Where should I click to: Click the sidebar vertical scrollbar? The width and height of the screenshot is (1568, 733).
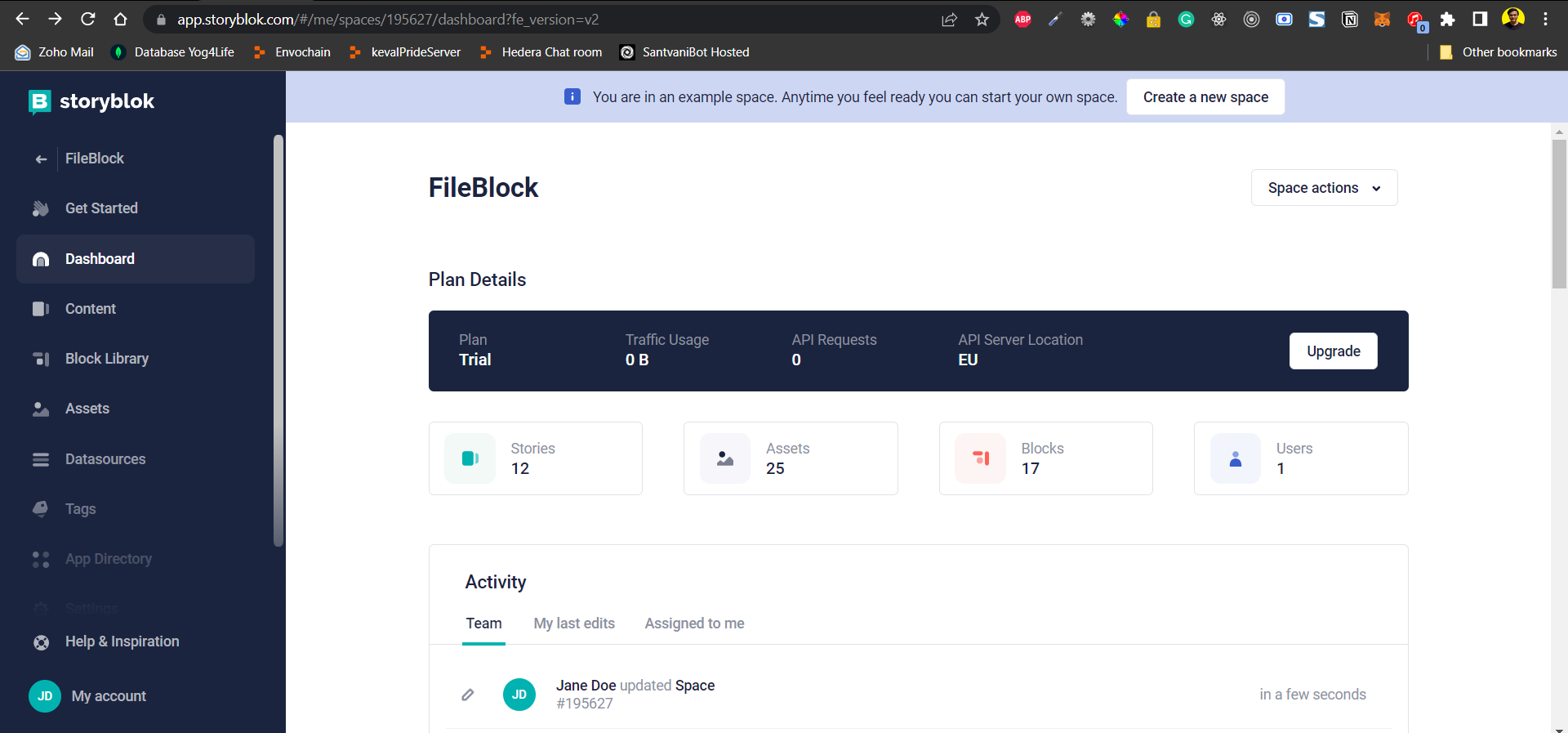[278, 341]
